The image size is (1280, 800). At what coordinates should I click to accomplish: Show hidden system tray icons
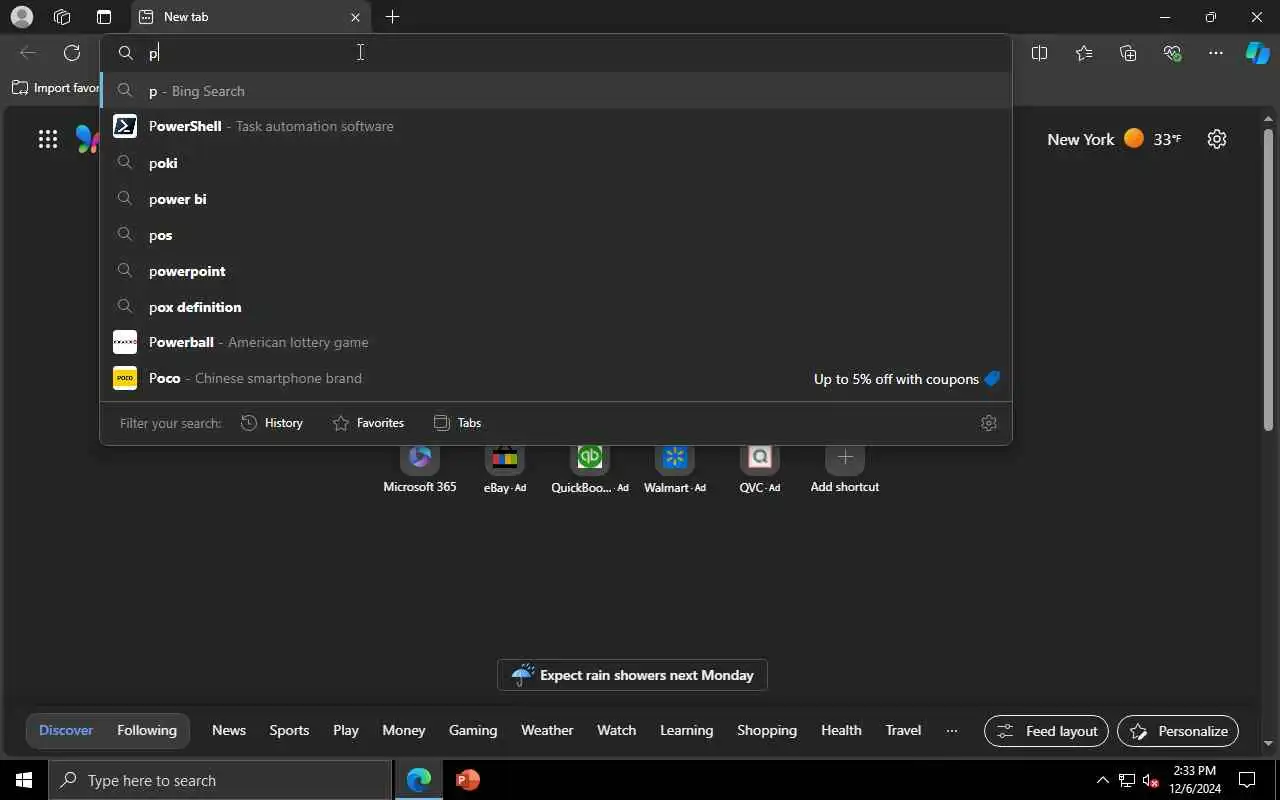pyautogui.click(x=1102, y=780)
